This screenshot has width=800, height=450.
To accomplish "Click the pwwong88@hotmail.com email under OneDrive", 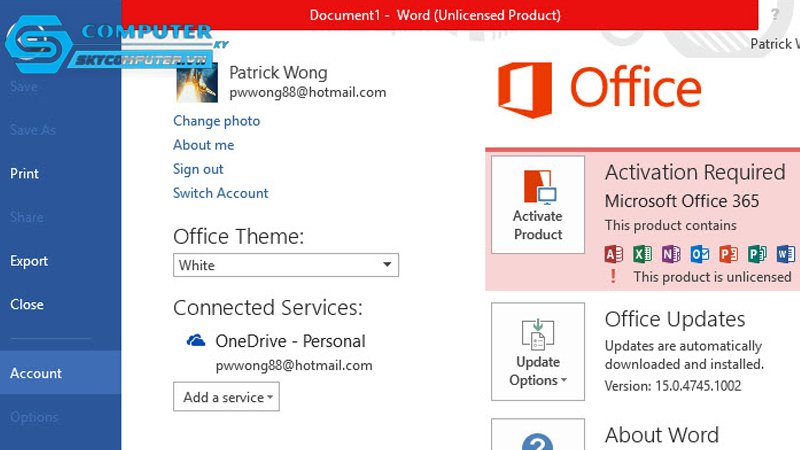I will (x=294, y=365).
